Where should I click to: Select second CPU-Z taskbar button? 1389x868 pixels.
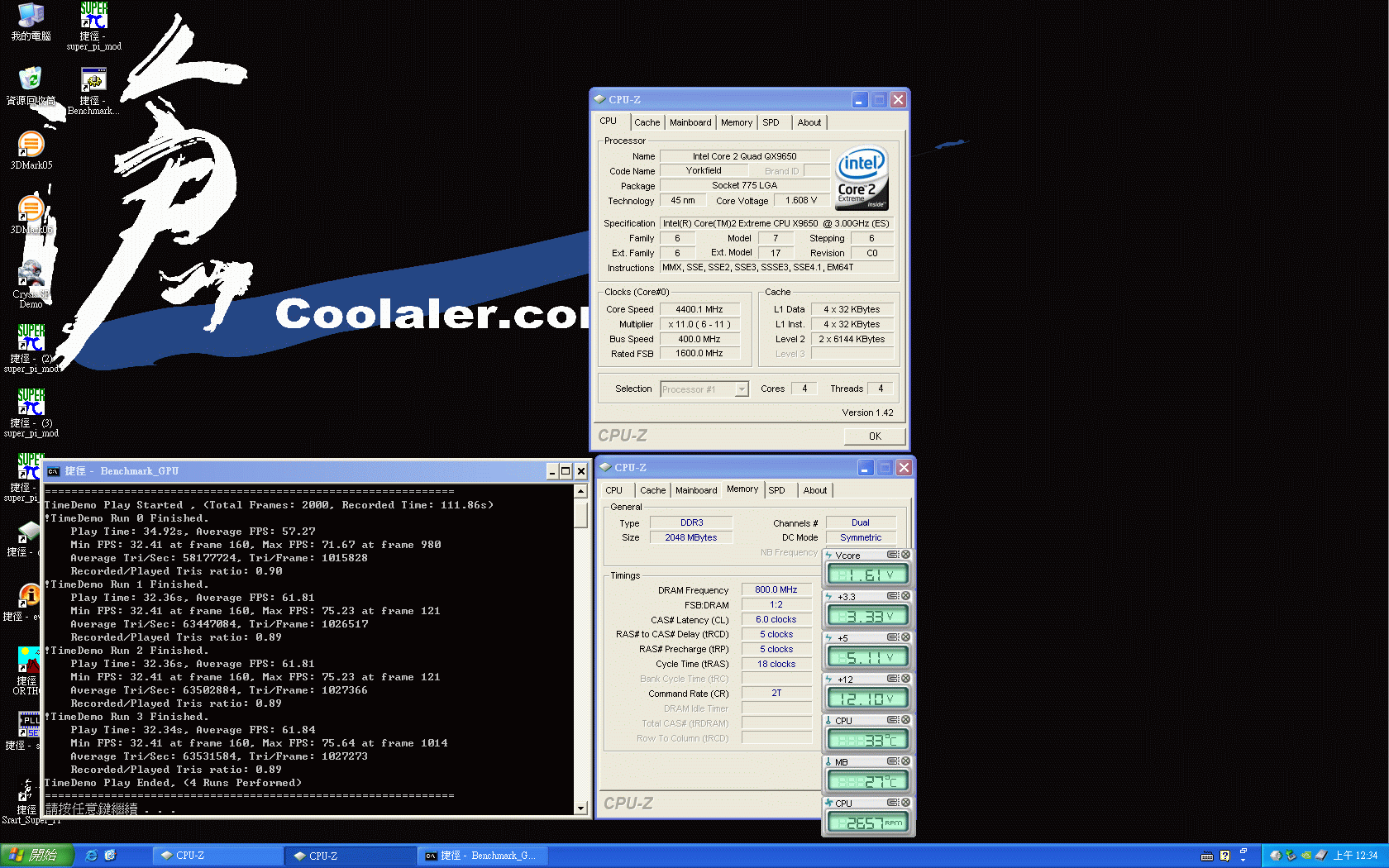(x=351, y=856)
